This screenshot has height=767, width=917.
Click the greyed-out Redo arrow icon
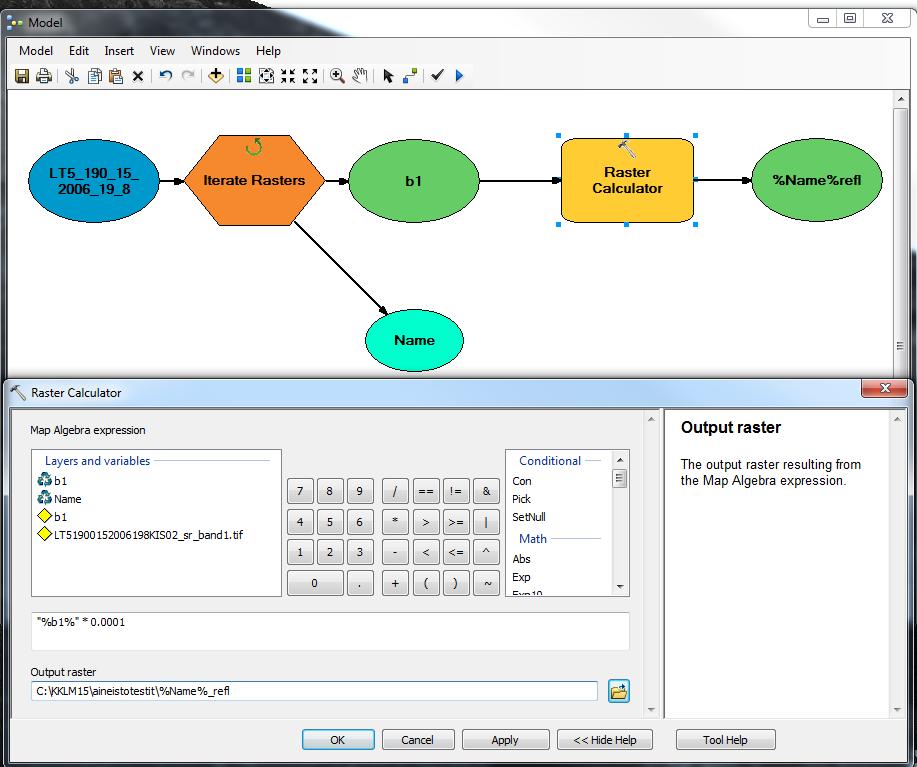188,76
